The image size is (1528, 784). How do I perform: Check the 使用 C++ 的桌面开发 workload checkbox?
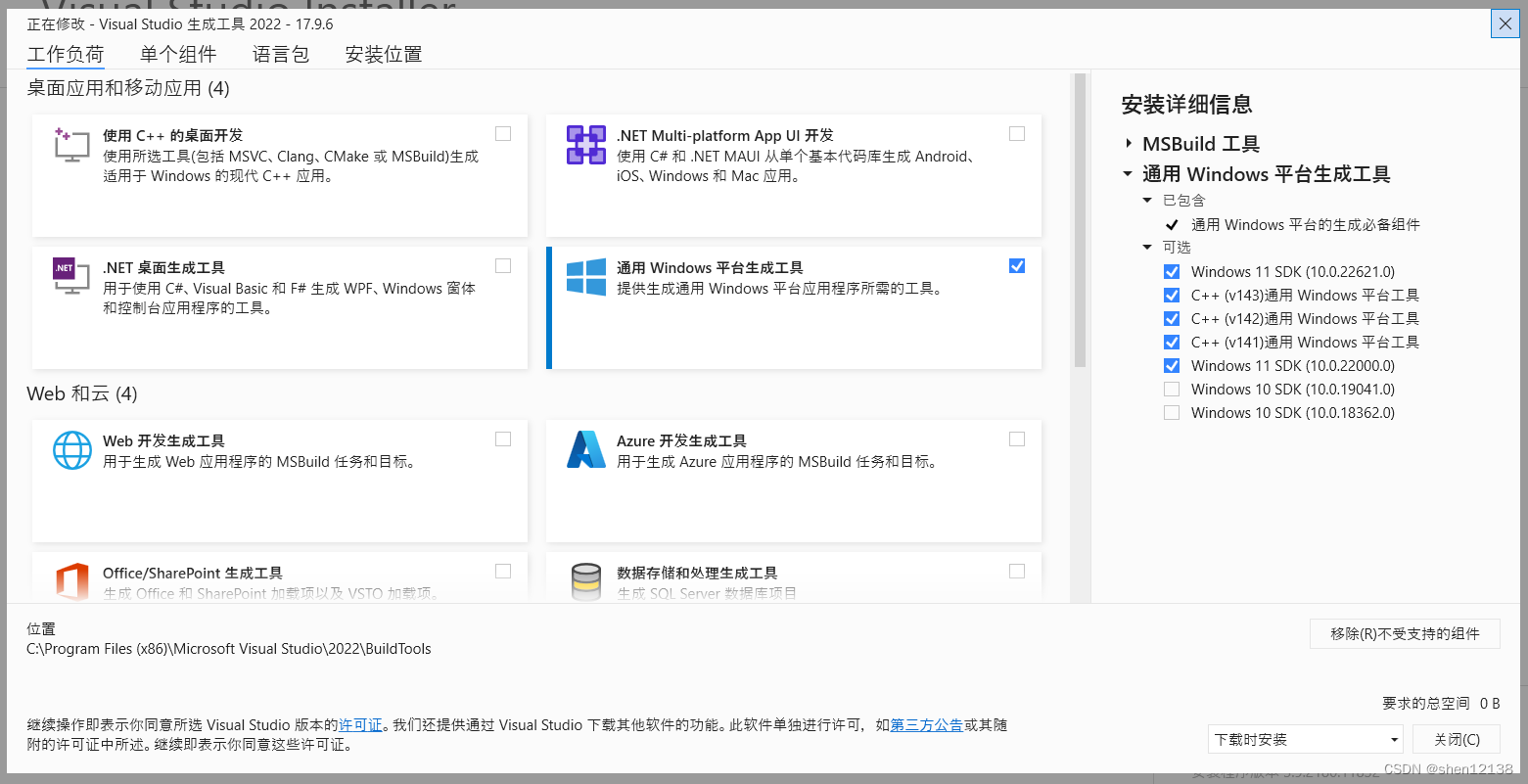pos(503,133)
